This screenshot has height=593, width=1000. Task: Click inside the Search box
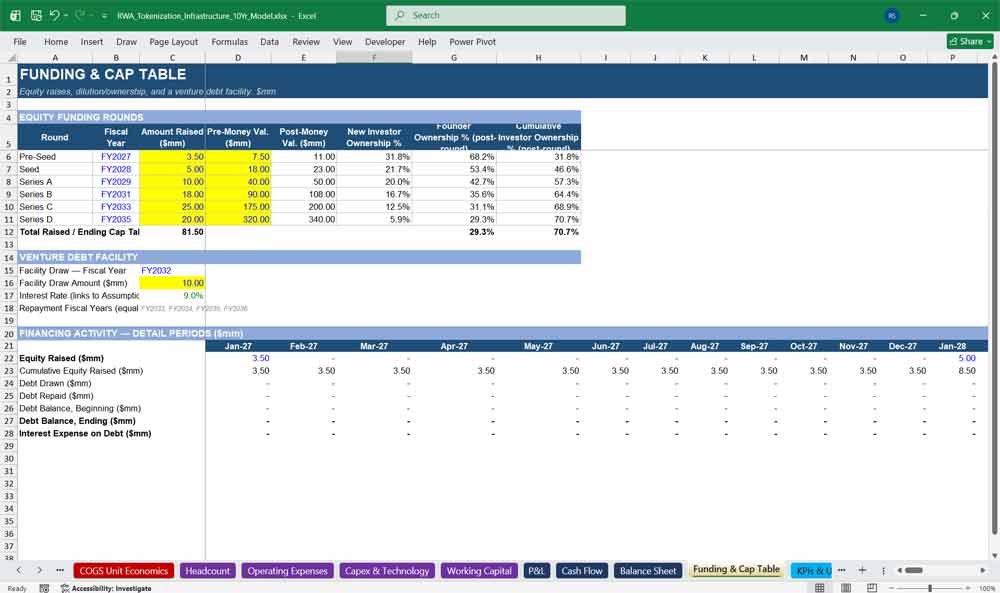505,15
